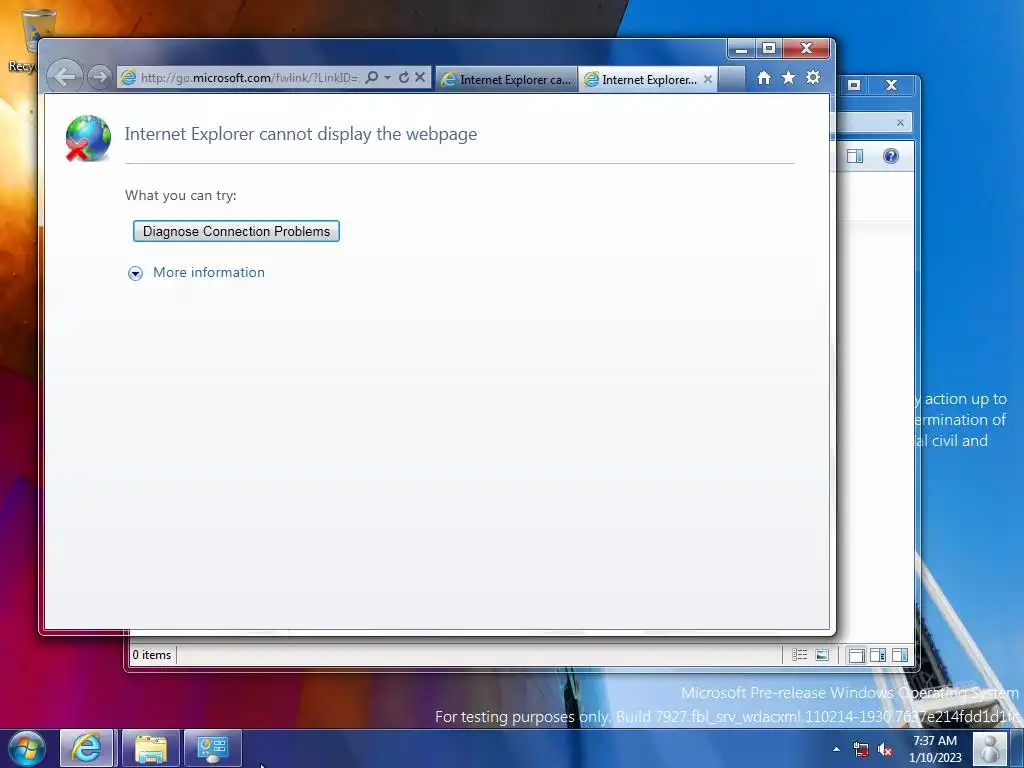Open a new blank tab
This screenshot has width=1024, height=768.
731,79
